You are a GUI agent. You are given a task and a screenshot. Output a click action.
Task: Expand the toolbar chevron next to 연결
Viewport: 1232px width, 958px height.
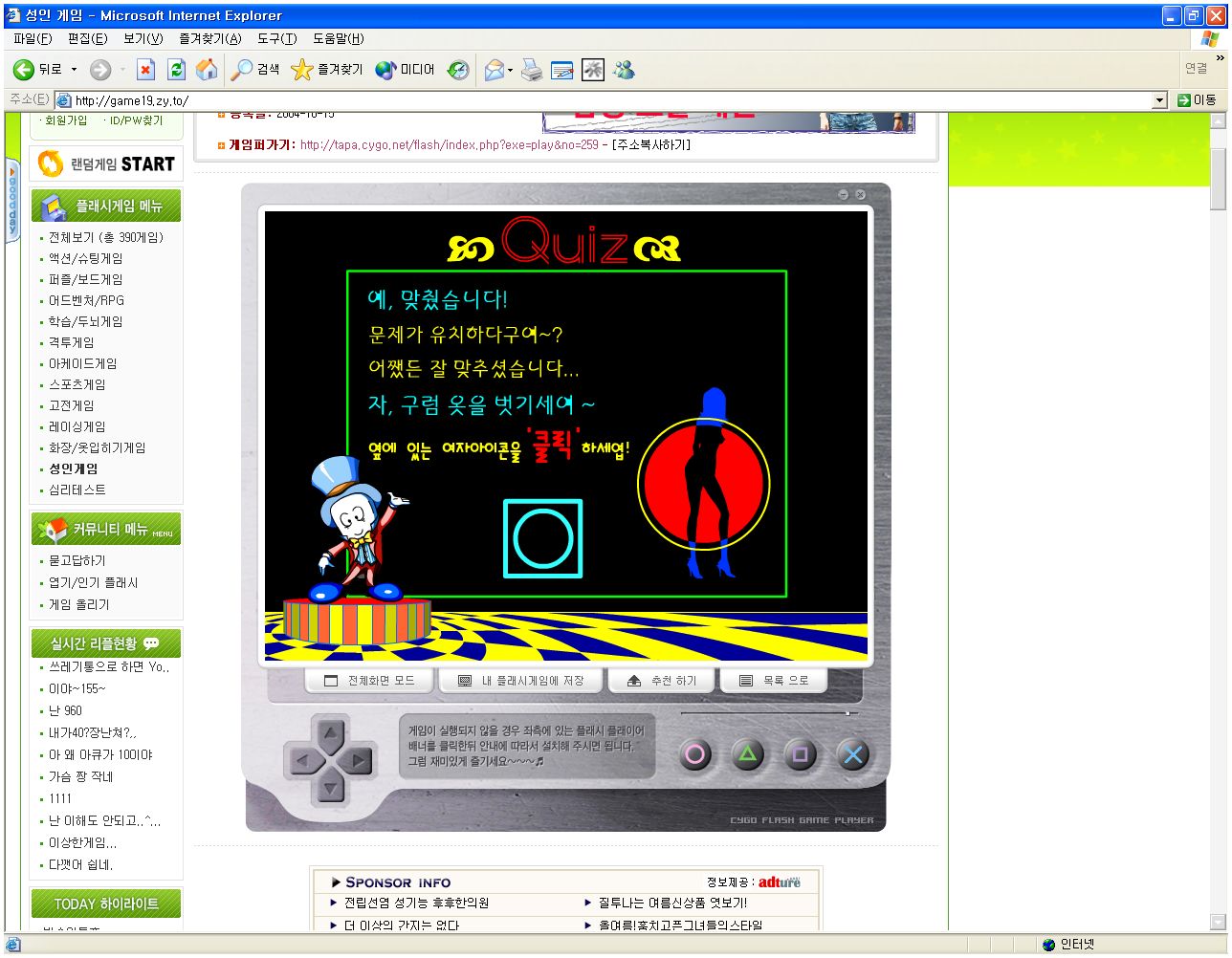point(1220,59)
